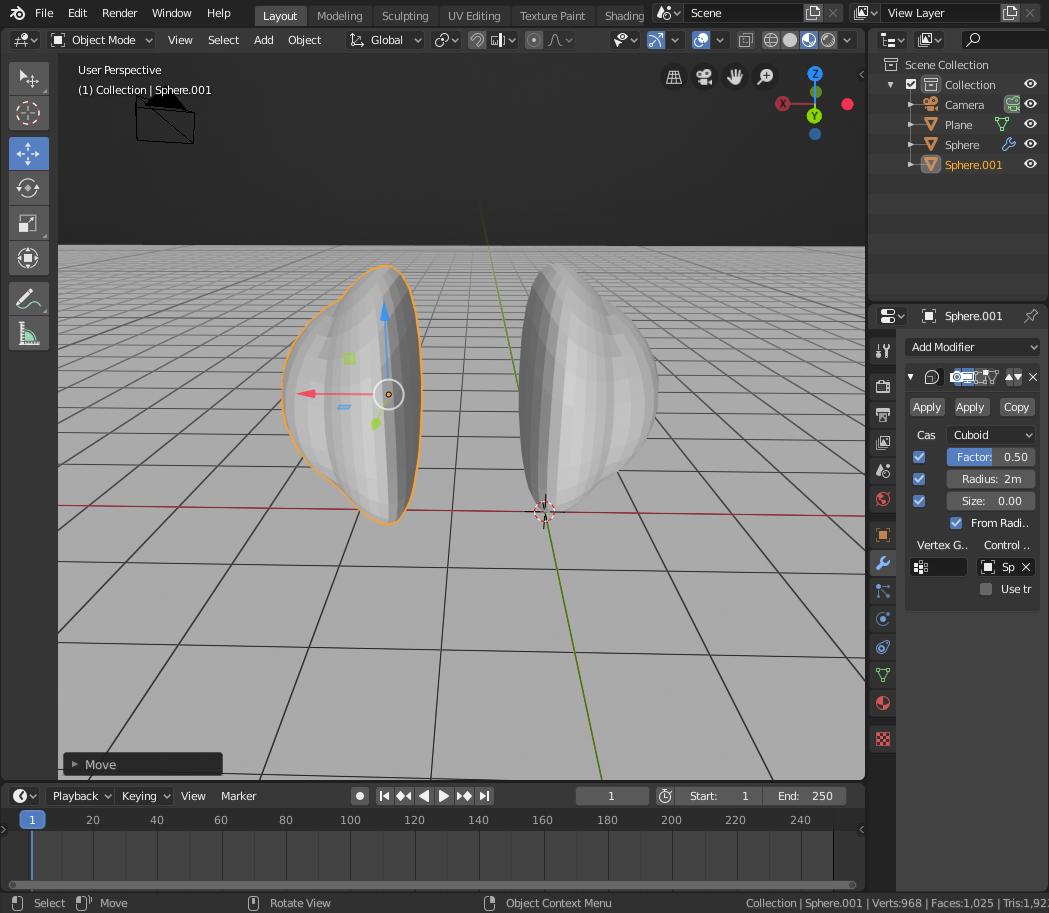The width and height of the screenshot is (1049, 913).
Task: Select the Rotate tool
Action: [29, 189]
